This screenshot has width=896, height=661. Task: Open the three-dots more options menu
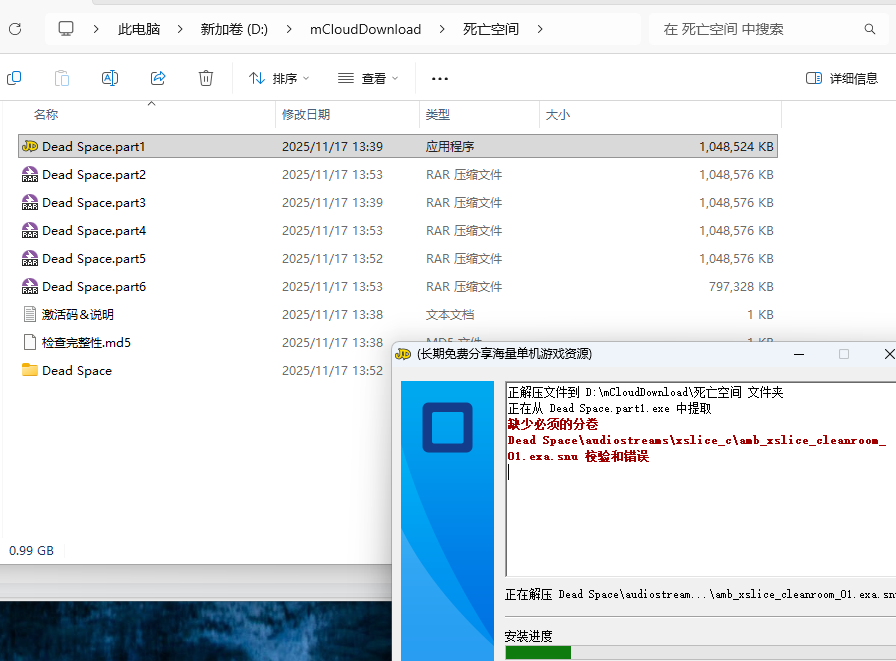coord(440,78)
